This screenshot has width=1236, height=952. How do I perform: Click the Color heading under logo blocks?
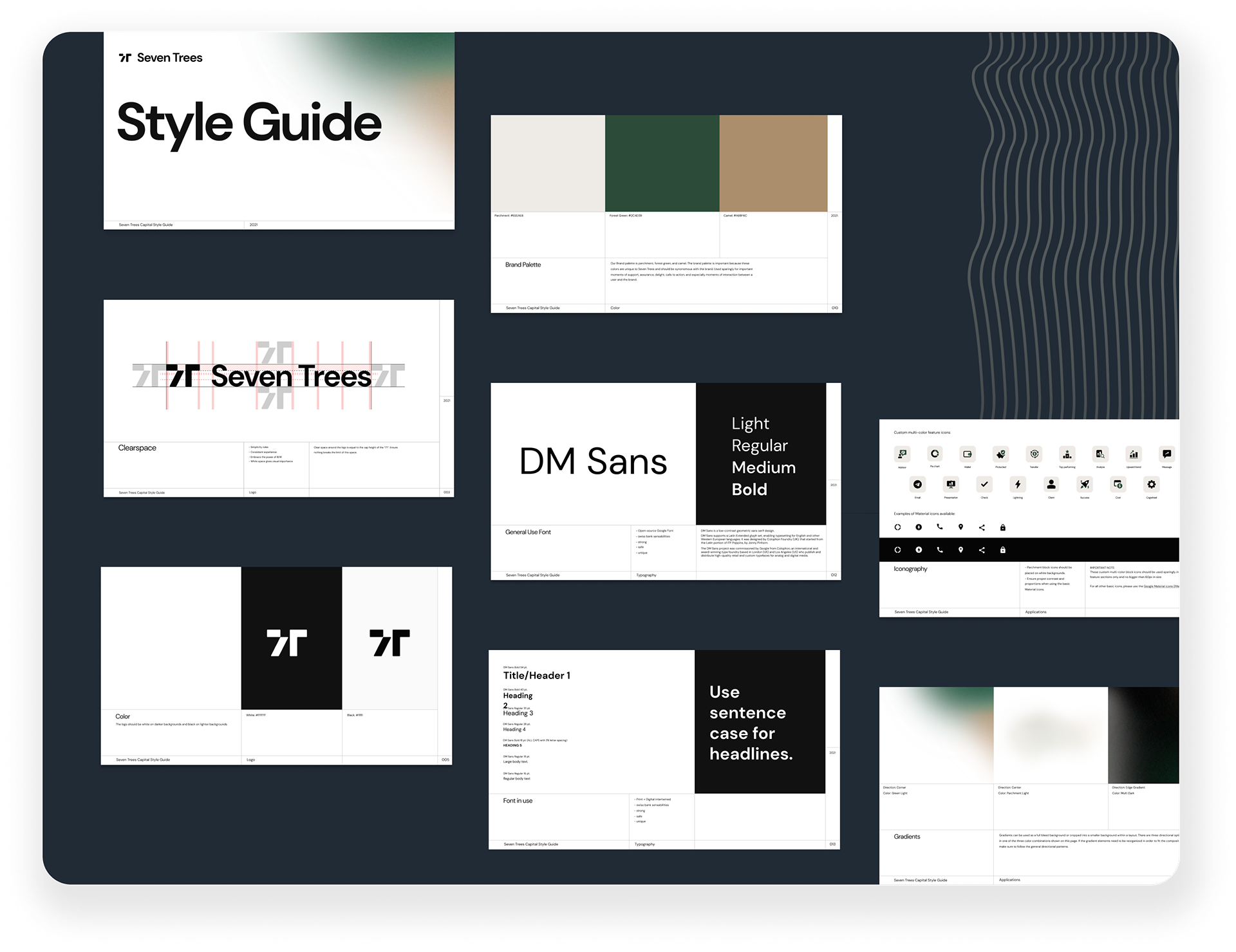[x=122, y=716]
